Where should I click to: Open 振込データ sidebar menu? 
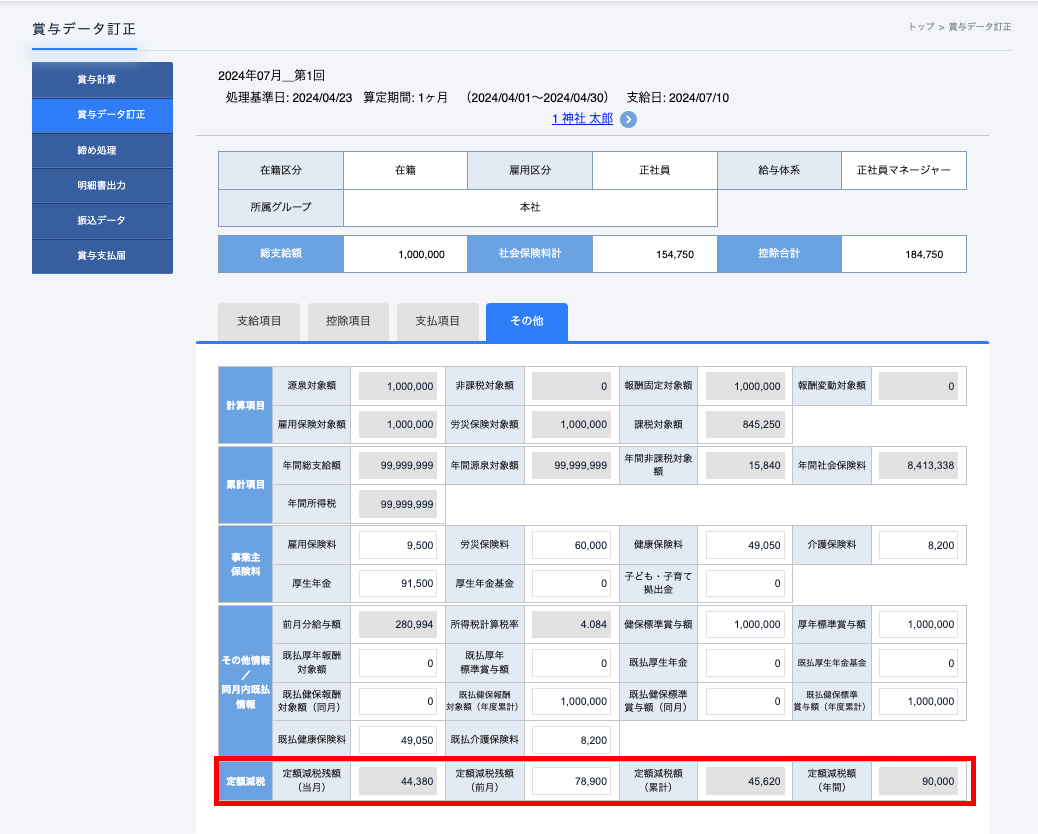click(x=103, y=220)
